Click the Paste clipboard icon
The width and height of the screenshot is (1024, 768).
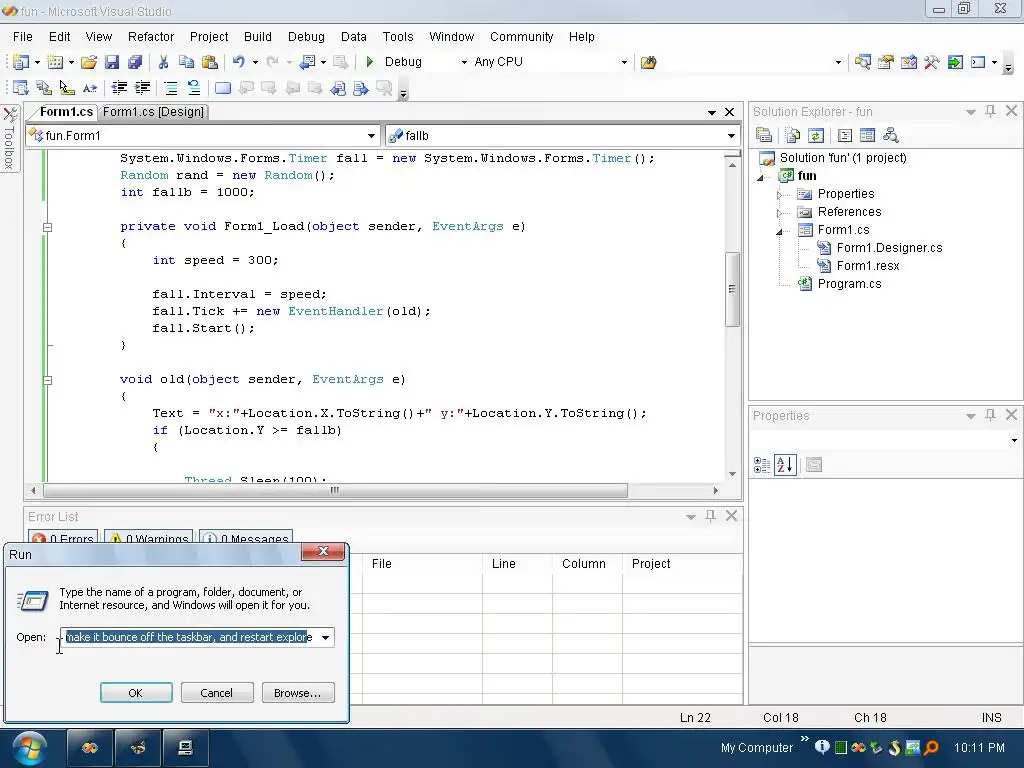click(x=210, y=62)
